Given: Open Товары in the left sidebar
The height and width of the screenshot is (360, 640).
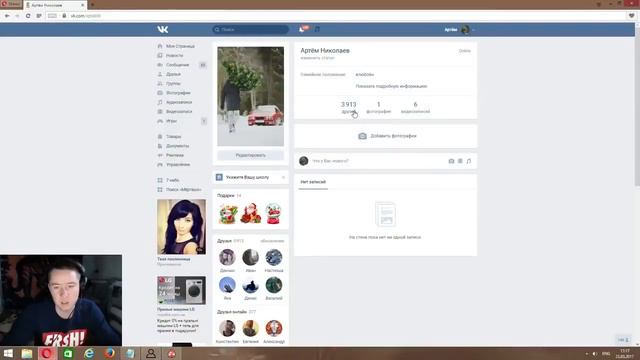Looking at the screenshot, I should pos(173,137).
